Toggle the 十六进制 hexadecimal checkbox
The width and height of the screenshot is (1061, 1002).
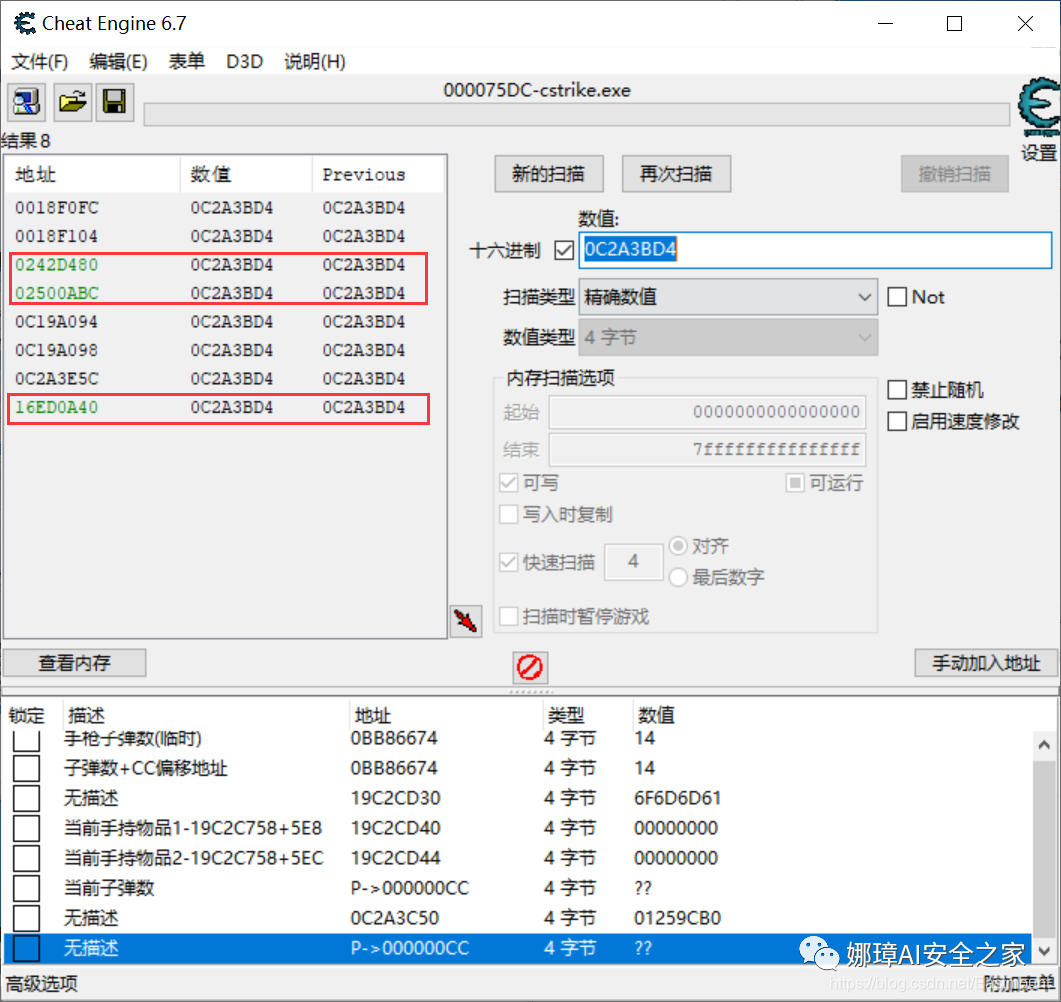(x=564, y=250)
